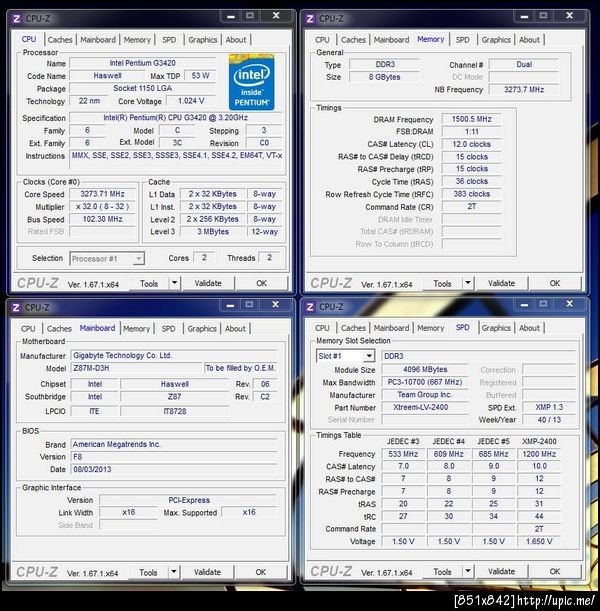Click OK button in Mainboard window
The width and height of the screenshot is (600, 611).
[261, 572]
